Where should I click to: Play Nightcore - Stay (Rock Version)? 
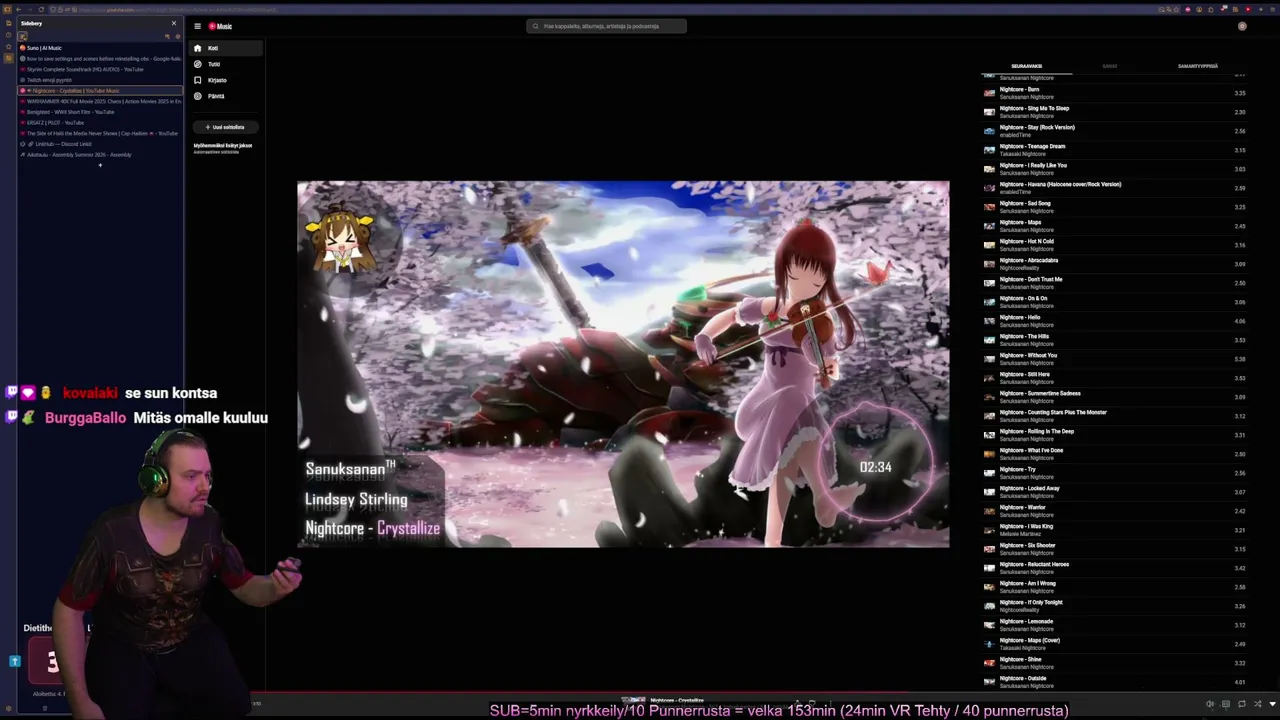[1114, 131]
